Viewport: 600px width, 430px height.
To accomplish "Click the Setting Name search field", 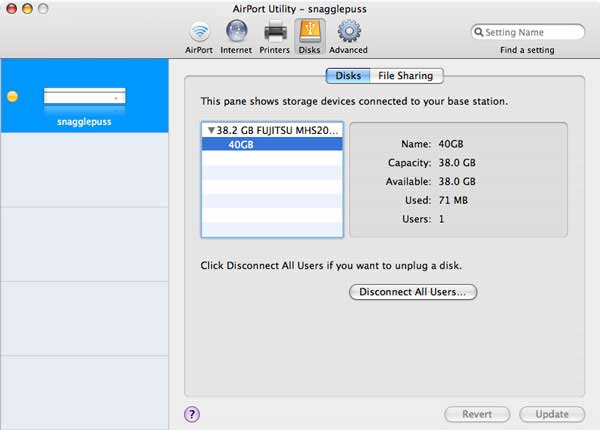I will 532,32.
